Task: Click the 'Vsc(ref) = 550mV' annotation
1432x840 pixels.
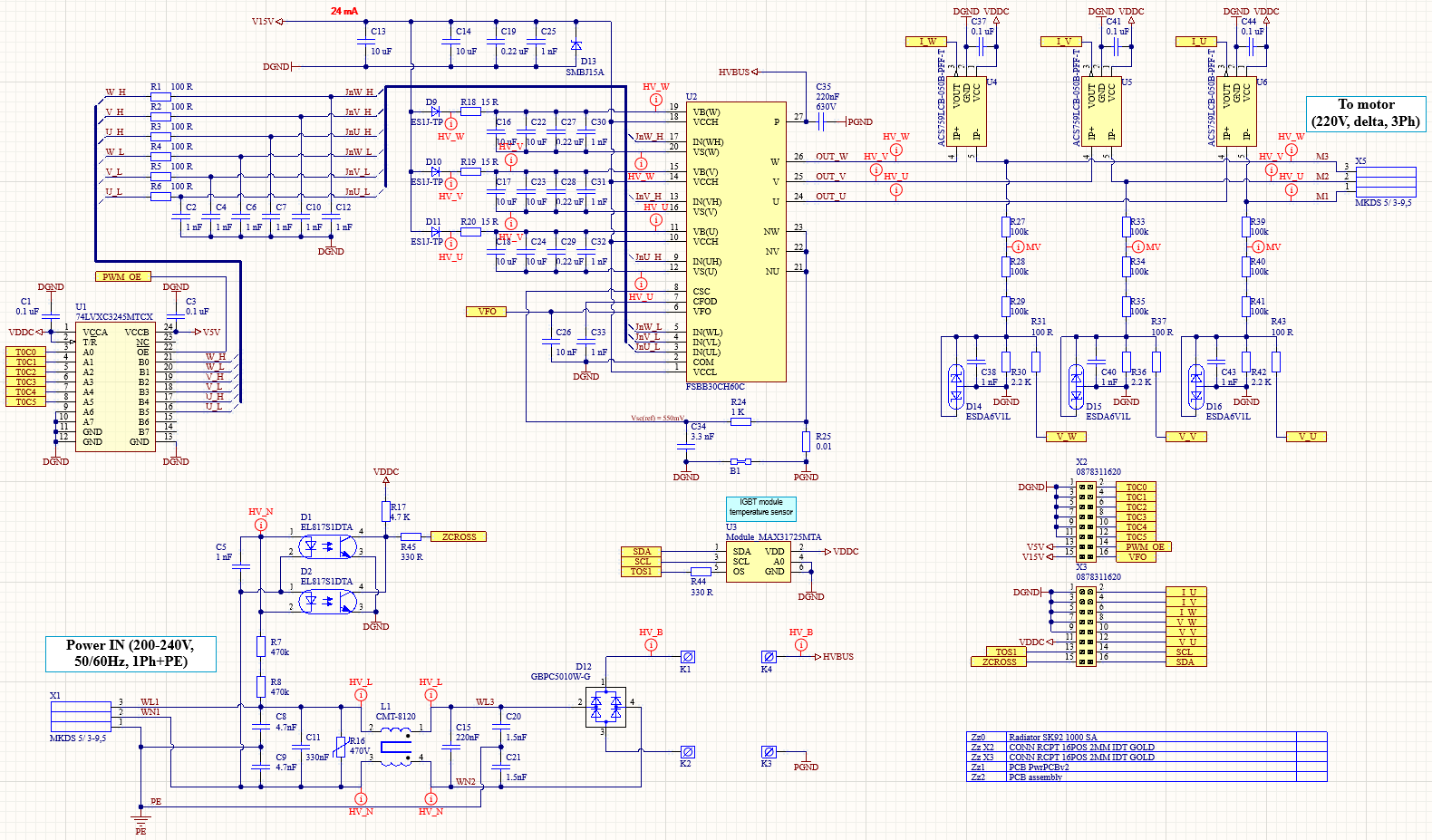Action: [x=657, y=419]
